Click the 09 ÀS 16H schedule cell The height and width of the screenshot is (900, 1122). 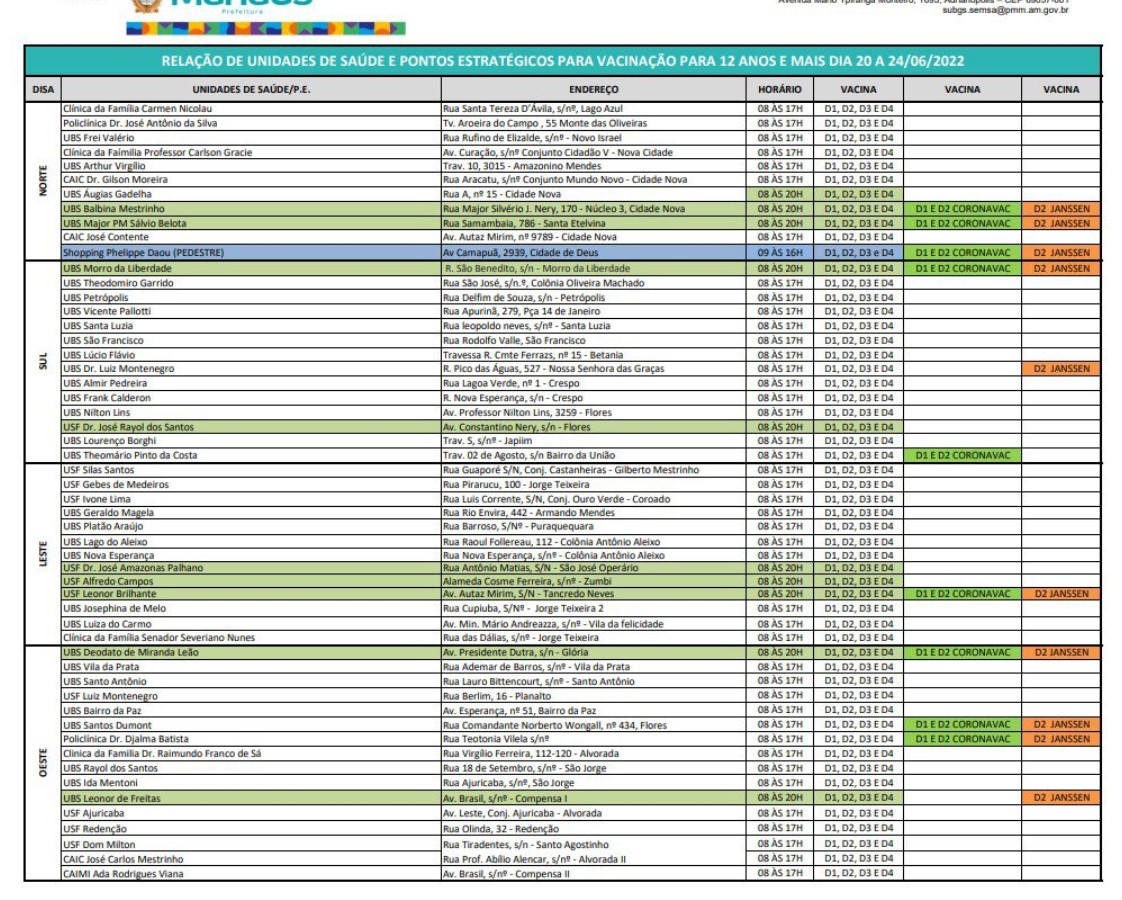pyautogui.click(x=780, y=253)
